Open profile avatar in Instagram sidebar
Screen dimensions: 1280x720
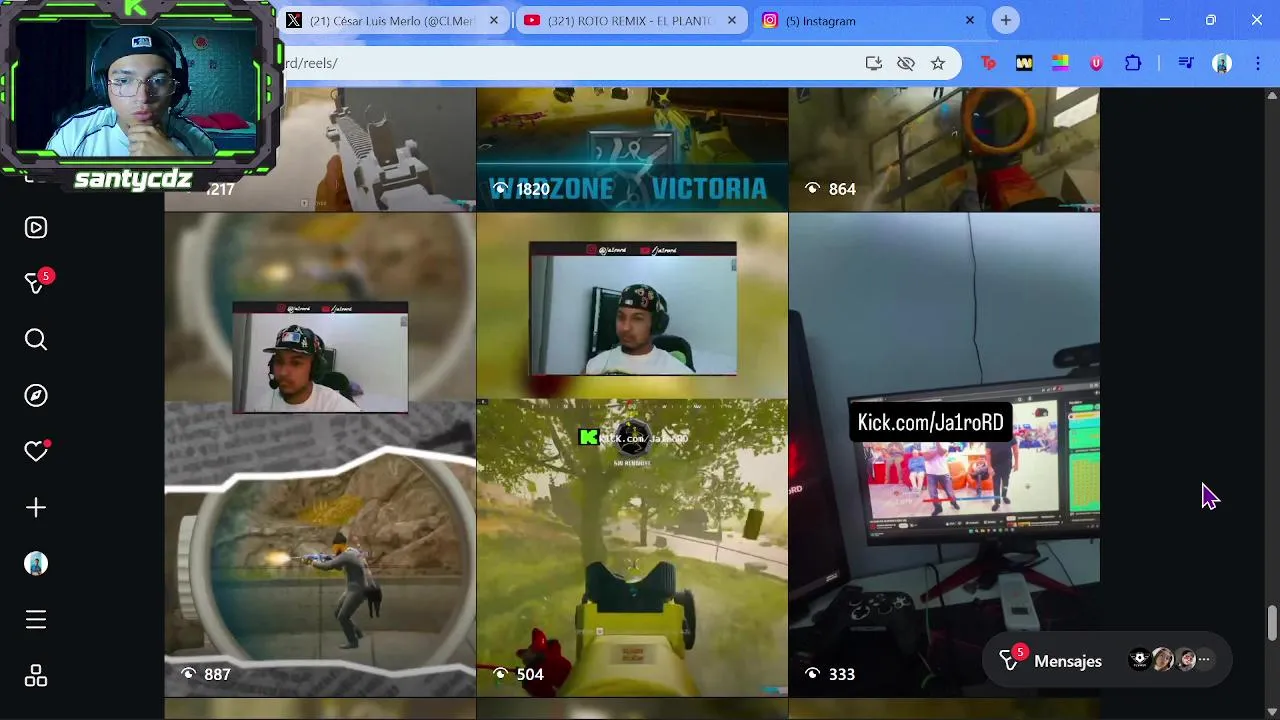[36, 564]
